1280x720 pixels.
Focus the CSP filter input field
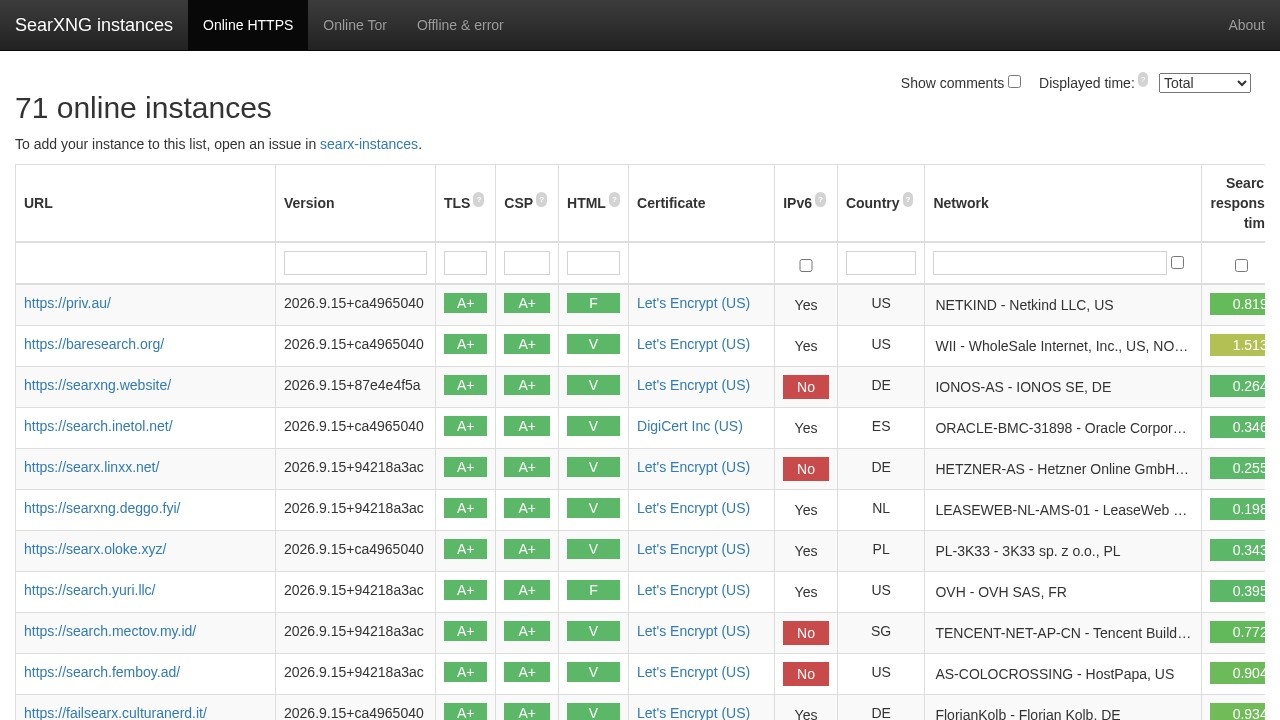pos(527,263)
